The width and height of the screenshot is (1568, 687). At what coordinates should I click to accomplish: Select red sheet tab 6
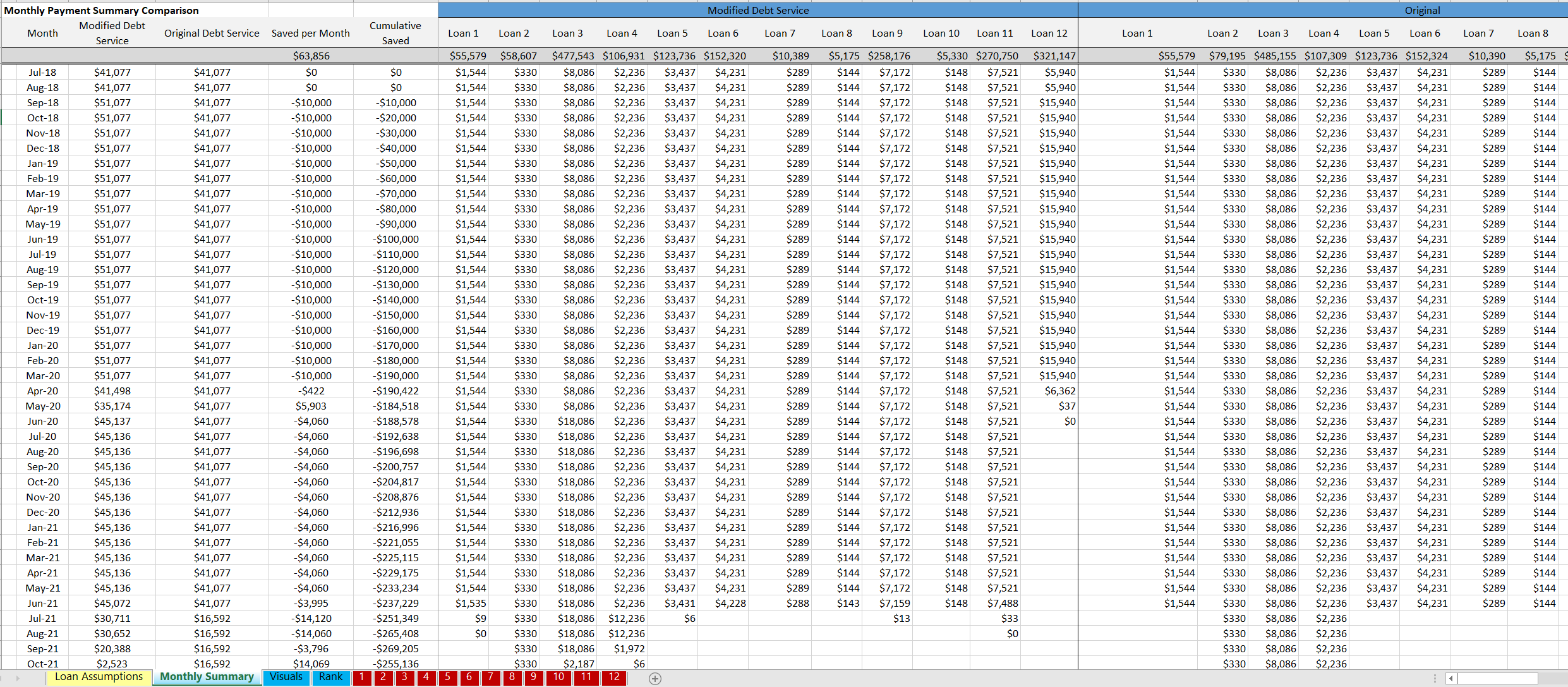click(x=469, y=677)
